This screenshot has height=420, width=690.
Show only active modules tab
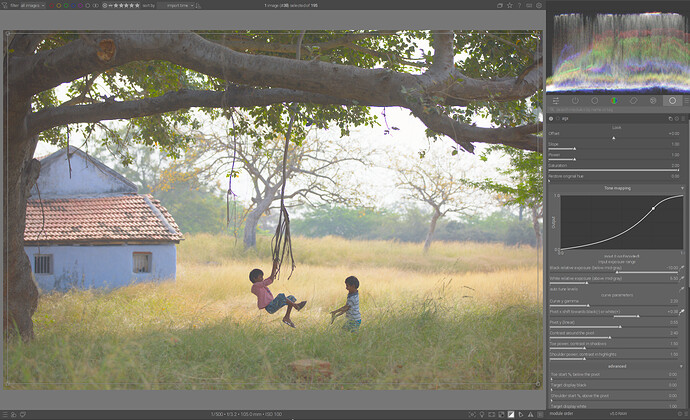pos(575,101)
